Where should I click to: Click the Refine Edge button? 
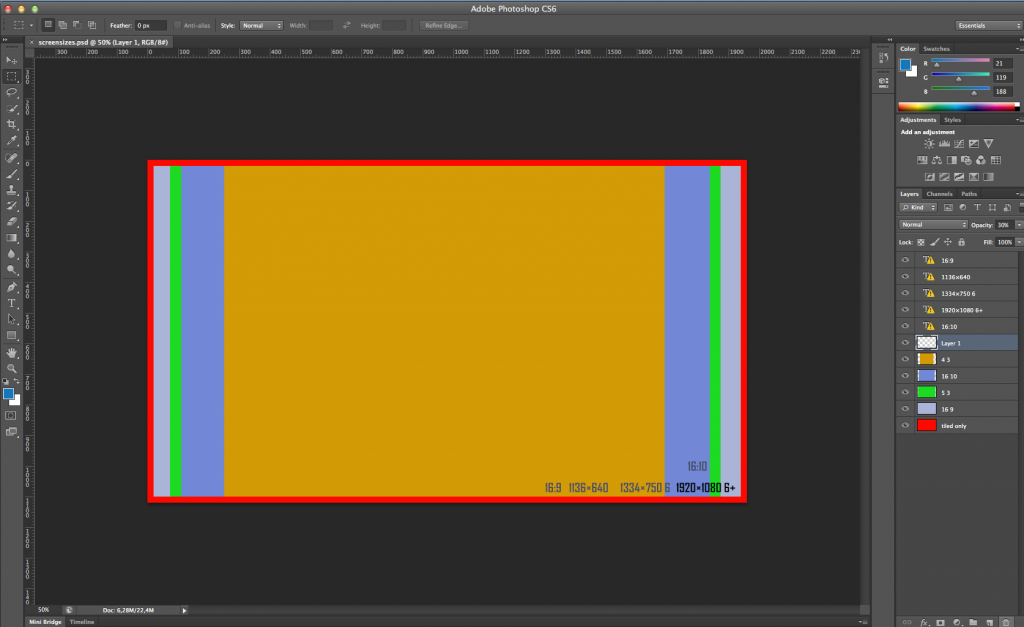(x=443, y=25)
